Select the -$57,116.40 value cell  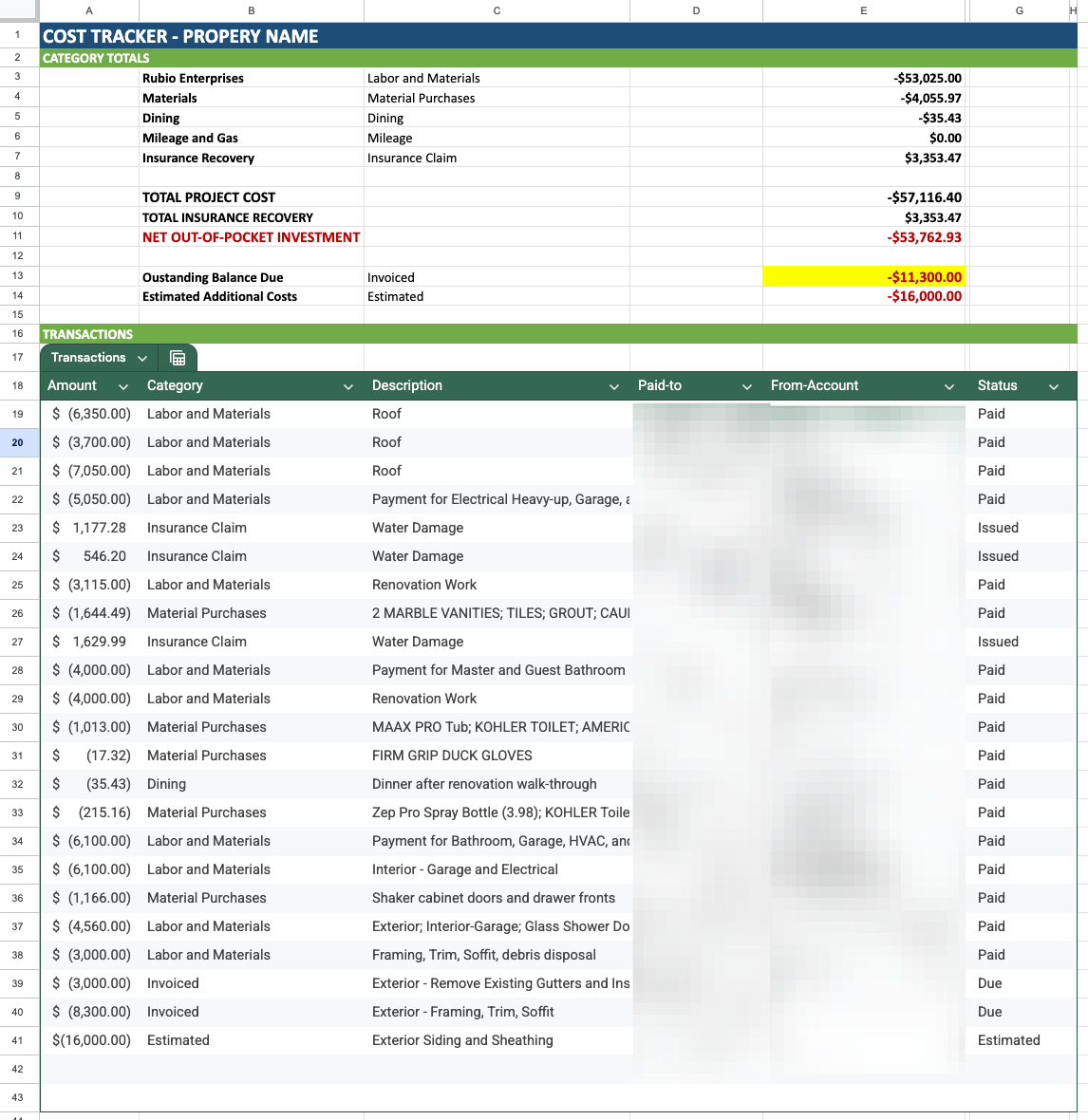(864, 197)
